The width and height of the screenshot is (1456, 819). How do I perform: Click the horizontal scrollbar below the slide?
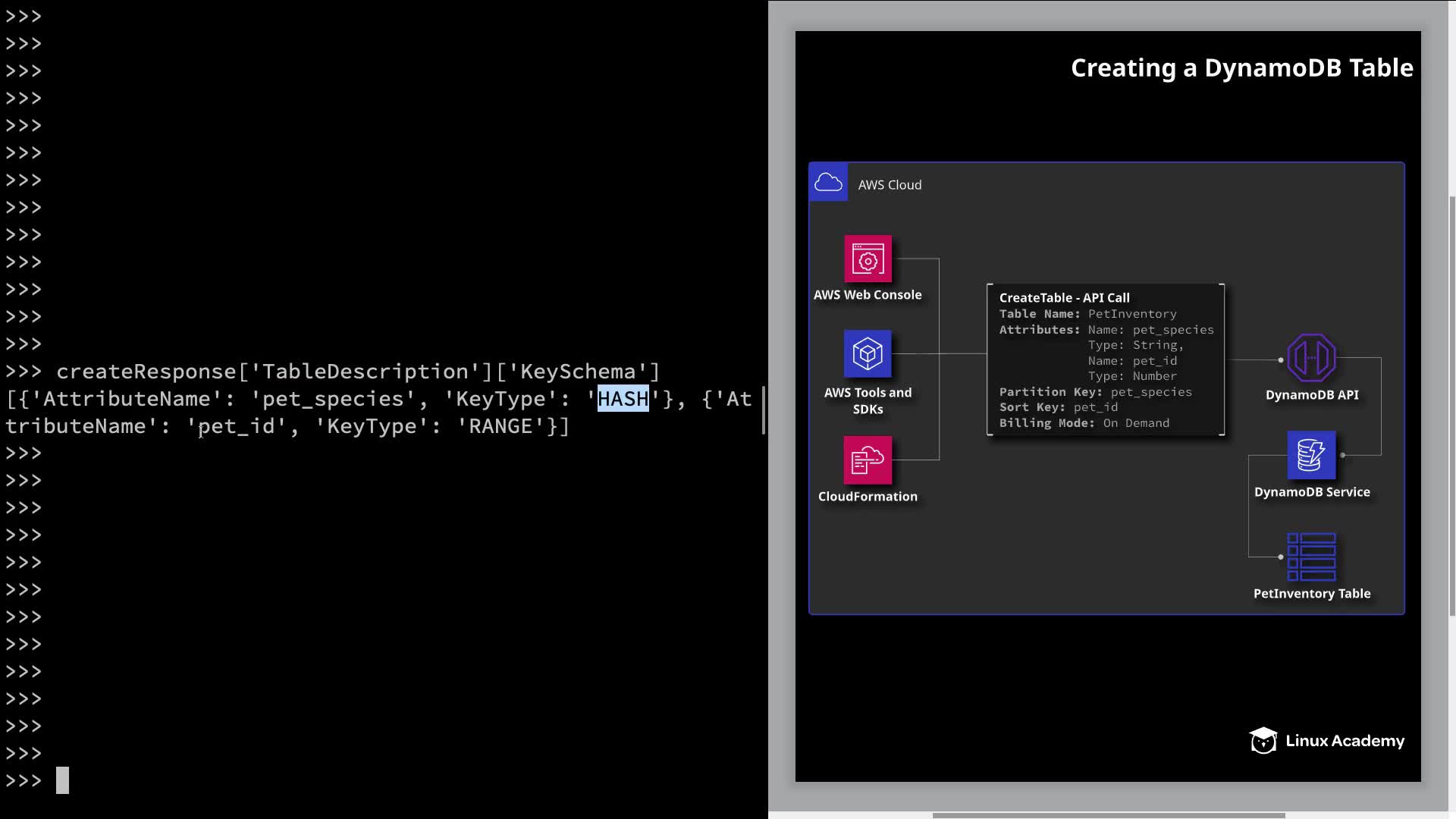click(1107, 815)
